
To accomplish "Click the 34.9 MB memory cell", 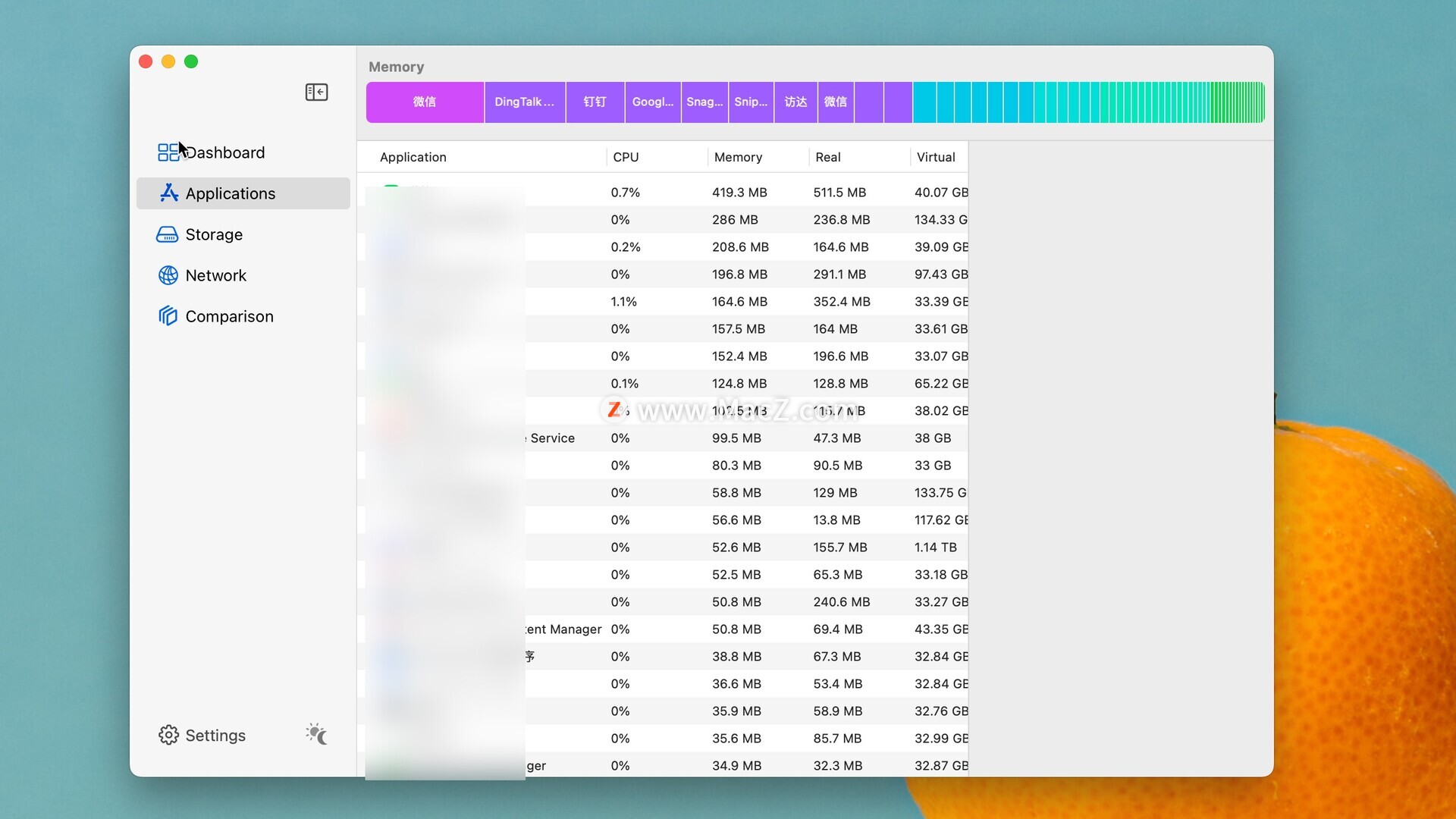I will tap(736, 766).
